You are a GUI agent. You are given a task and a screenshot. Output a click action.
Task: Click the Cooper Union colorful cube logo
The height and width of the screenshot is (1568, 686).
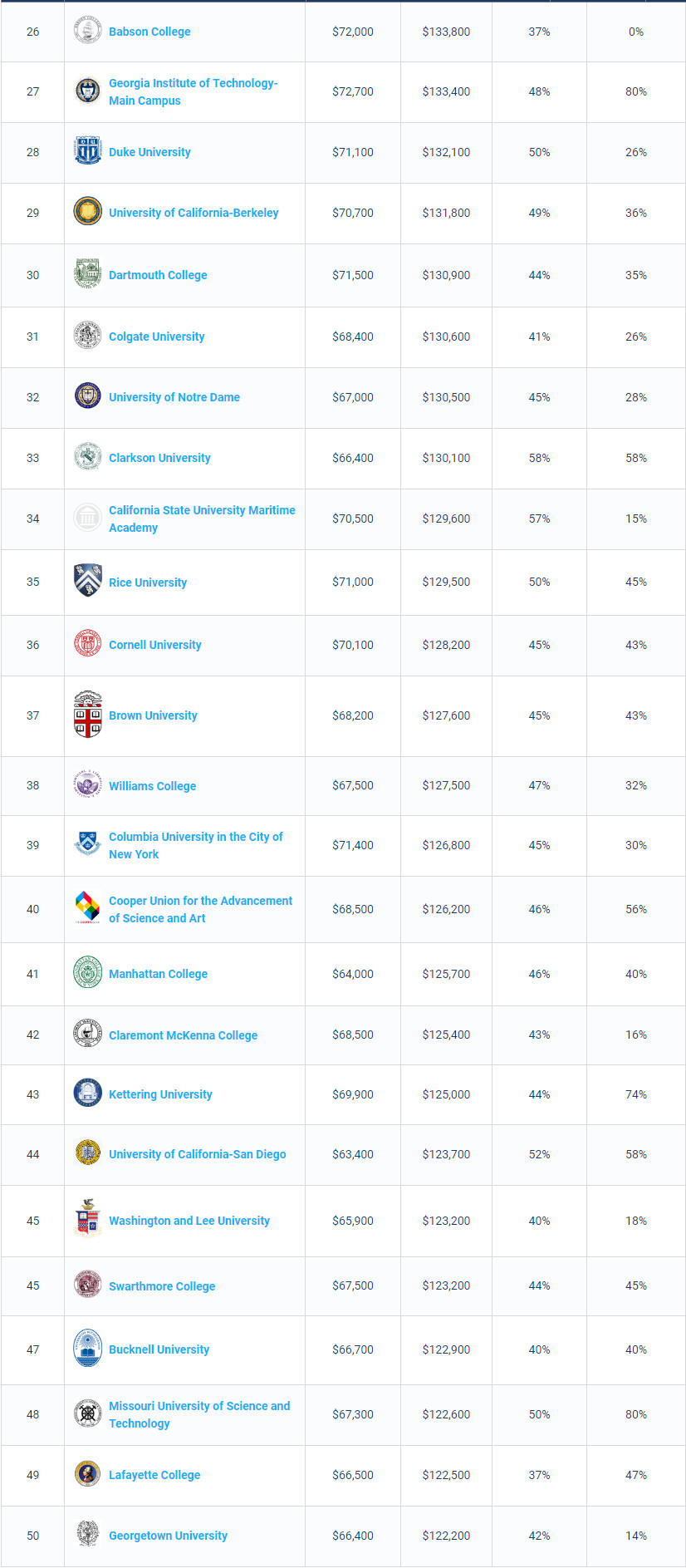click(88, 908)
